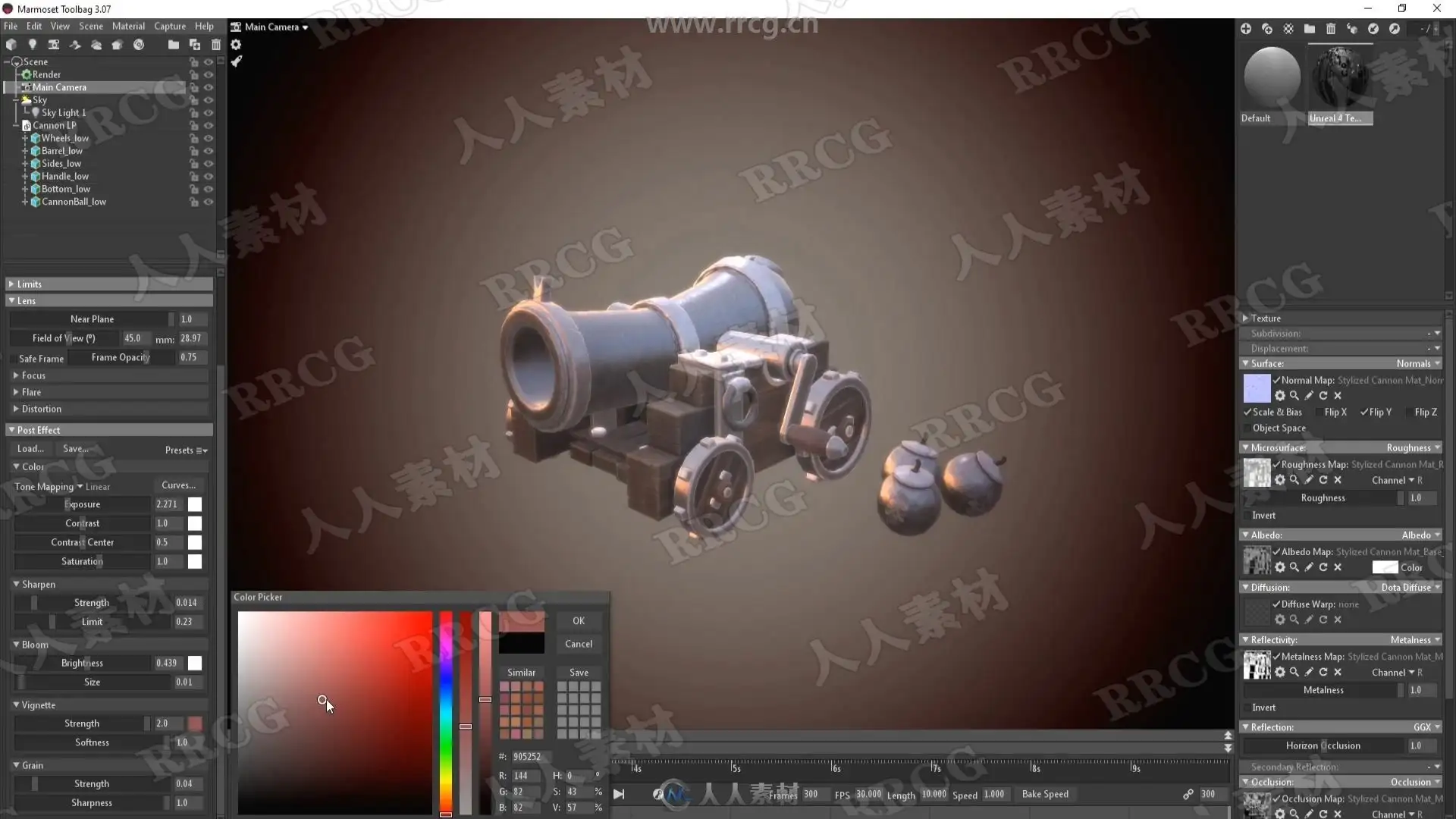The height and width of the screenshot is (819, 1456).
Task: Click the rocket icon below viewport gear
Action: coord(236,61)
